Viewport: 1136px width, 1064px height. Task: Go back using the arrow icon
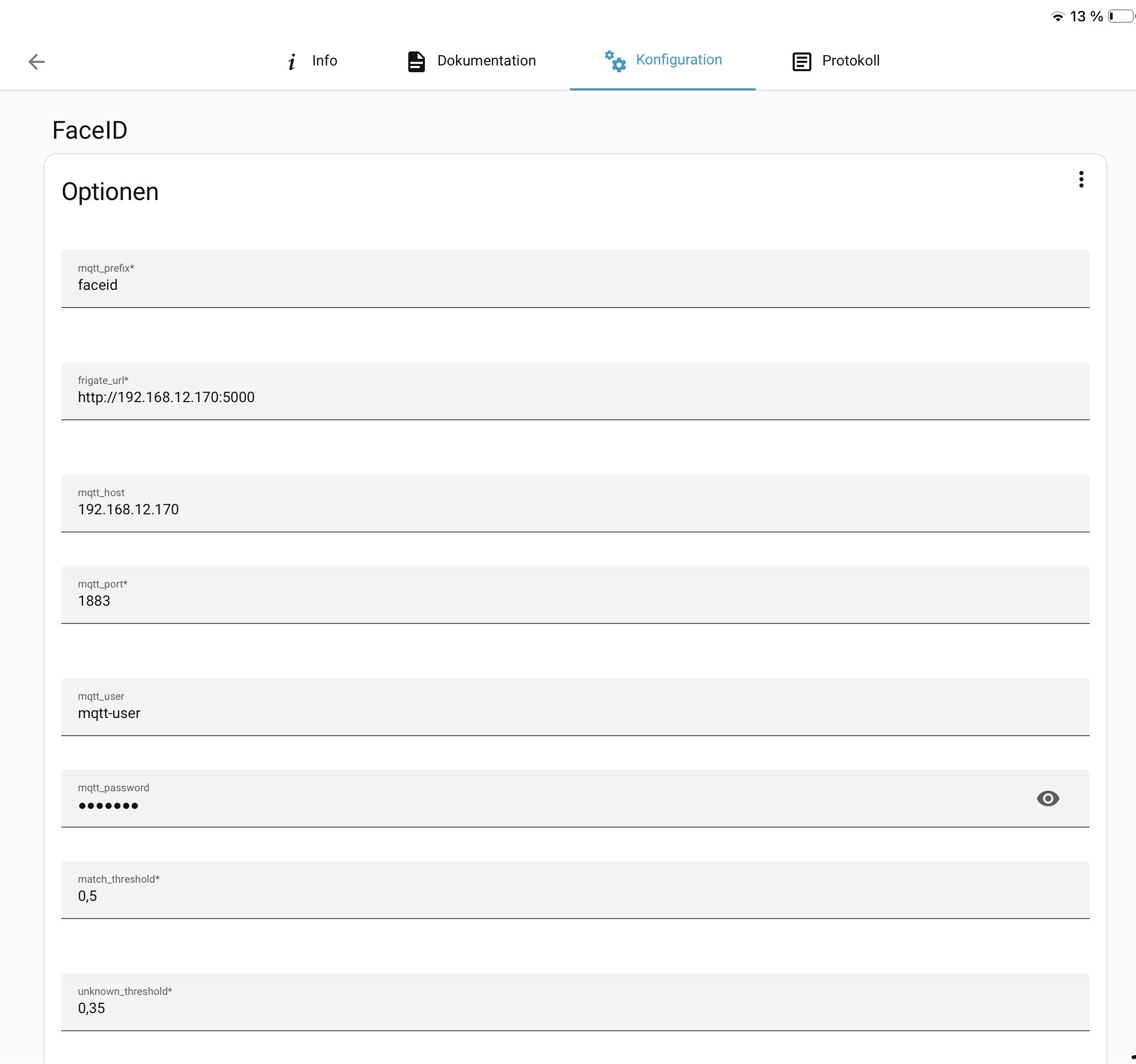click(x=36, y=61)
